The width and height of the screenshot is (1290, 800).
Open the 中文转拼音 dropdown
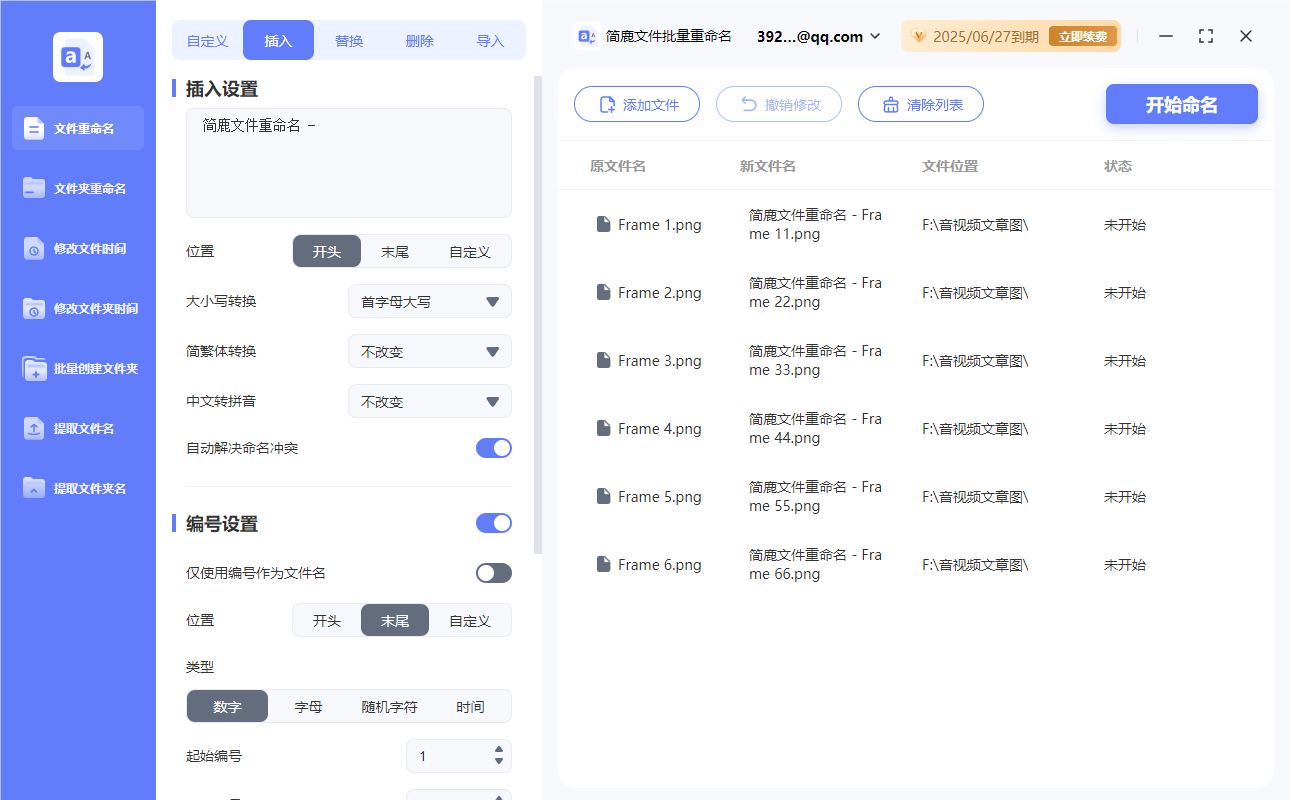429,401
